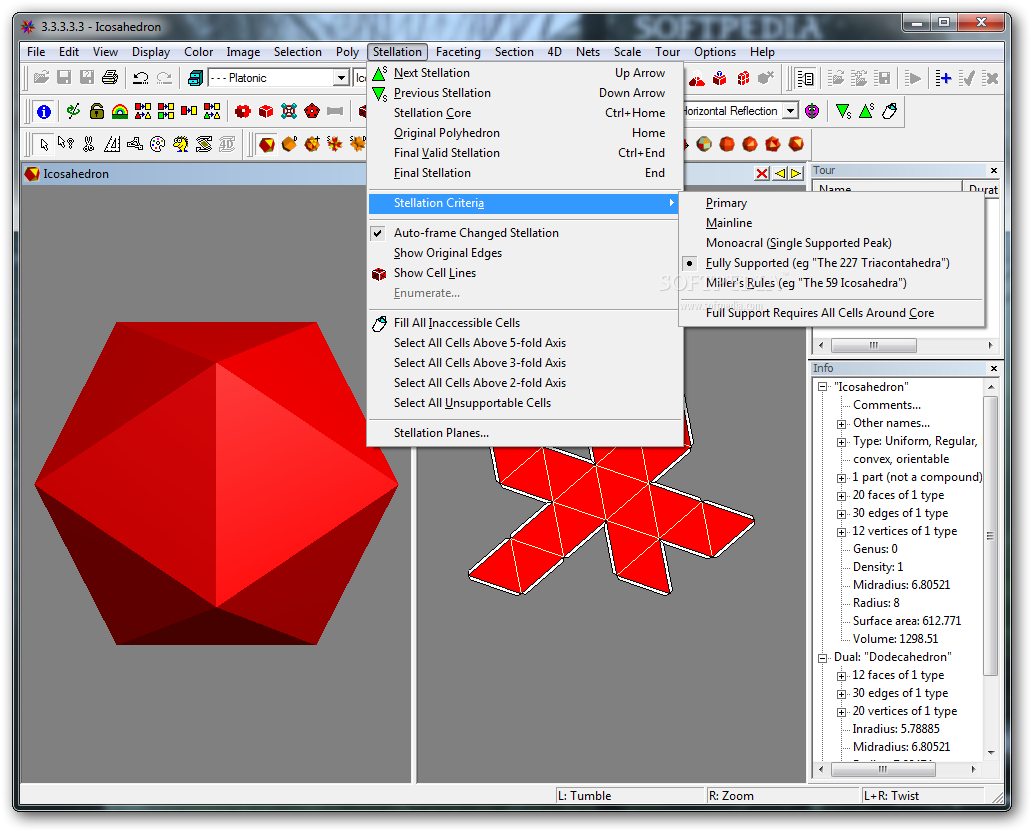
Task: Click the tour list panel icon
Action: coord(806,78)
